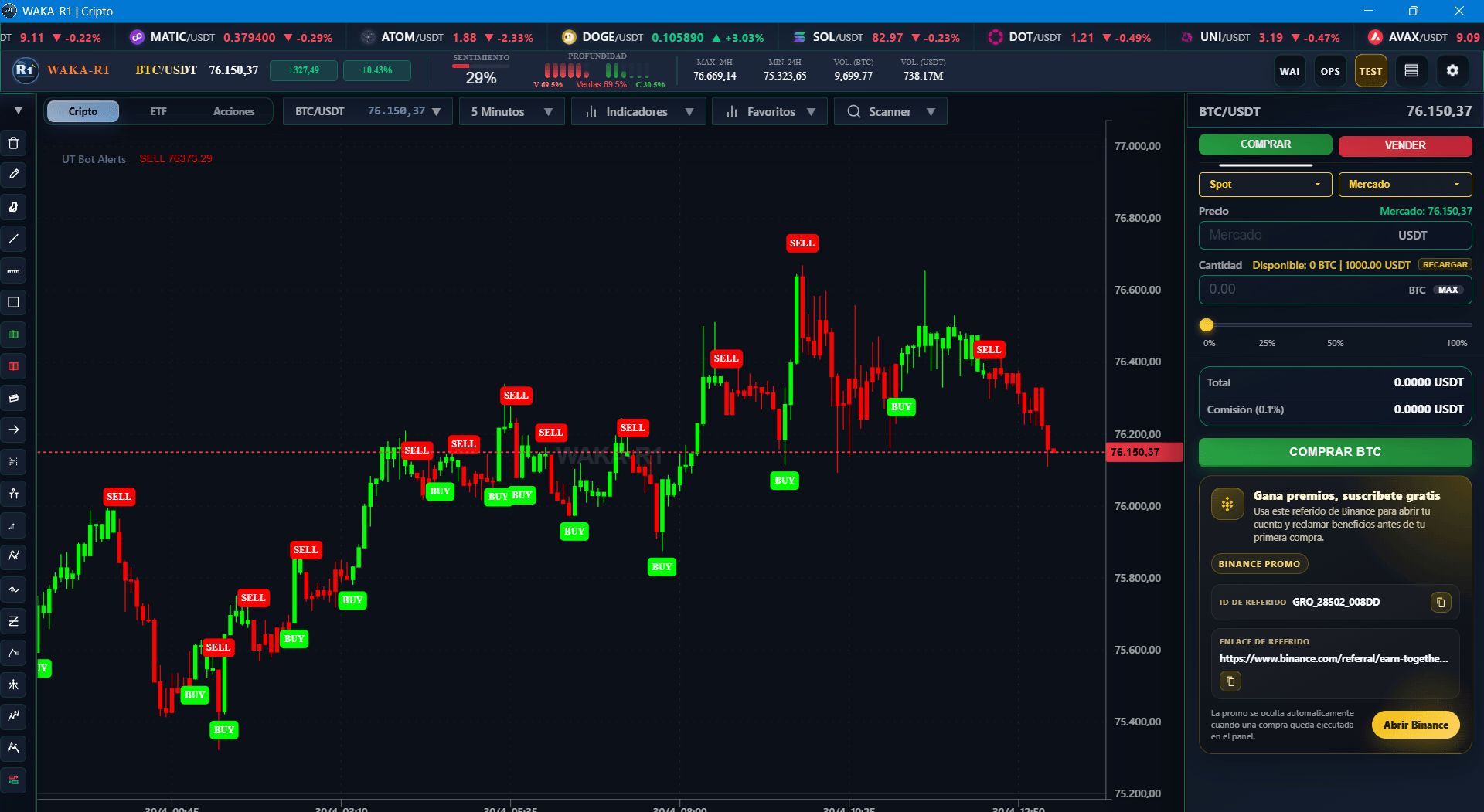Click the DOGE/USDT ticker coin icon
This screenshot has height=812, width=1484.
pos(569,37)
